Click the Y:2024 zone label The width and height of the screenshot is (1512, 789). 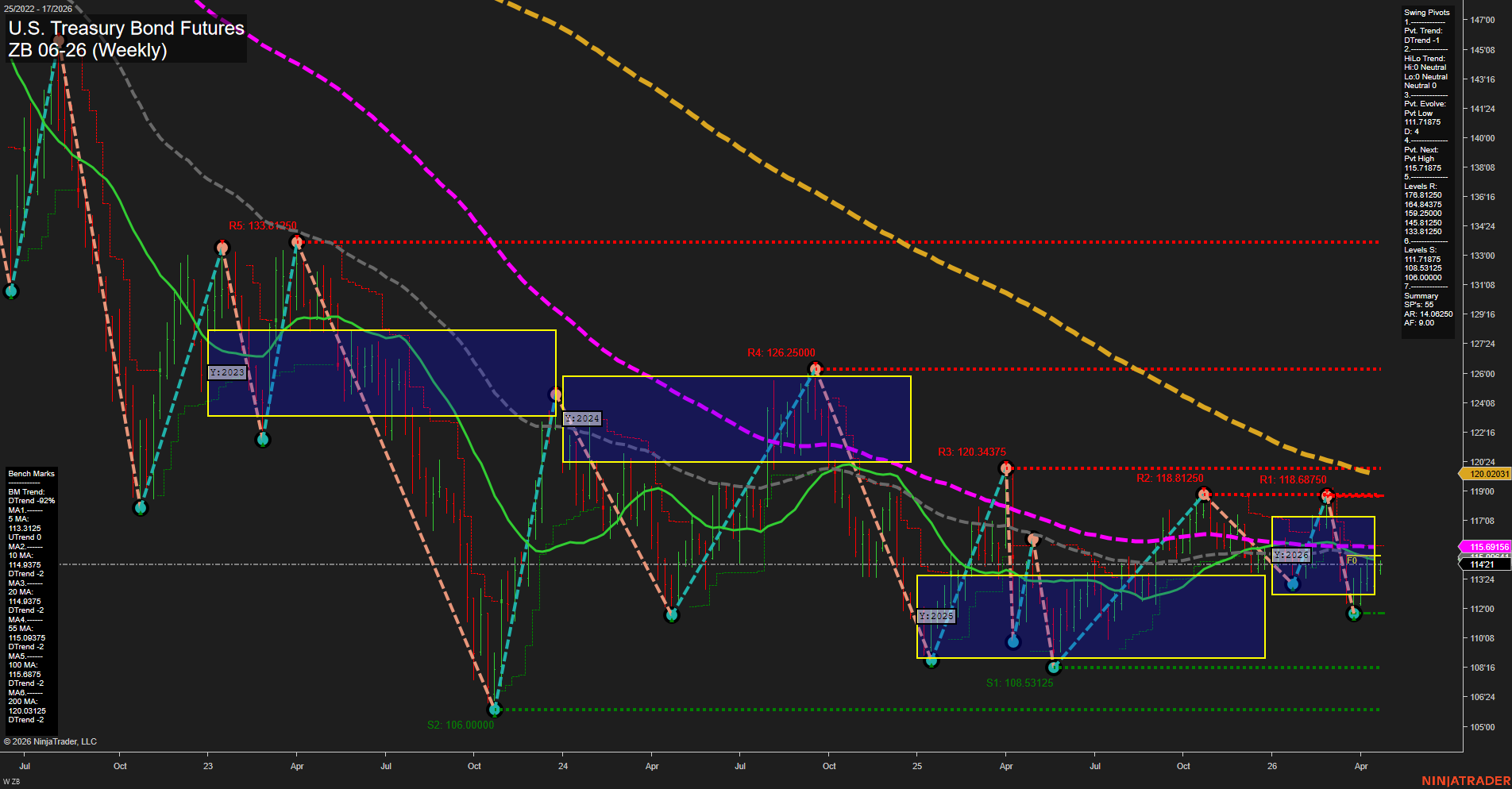(x=580, y=417)
